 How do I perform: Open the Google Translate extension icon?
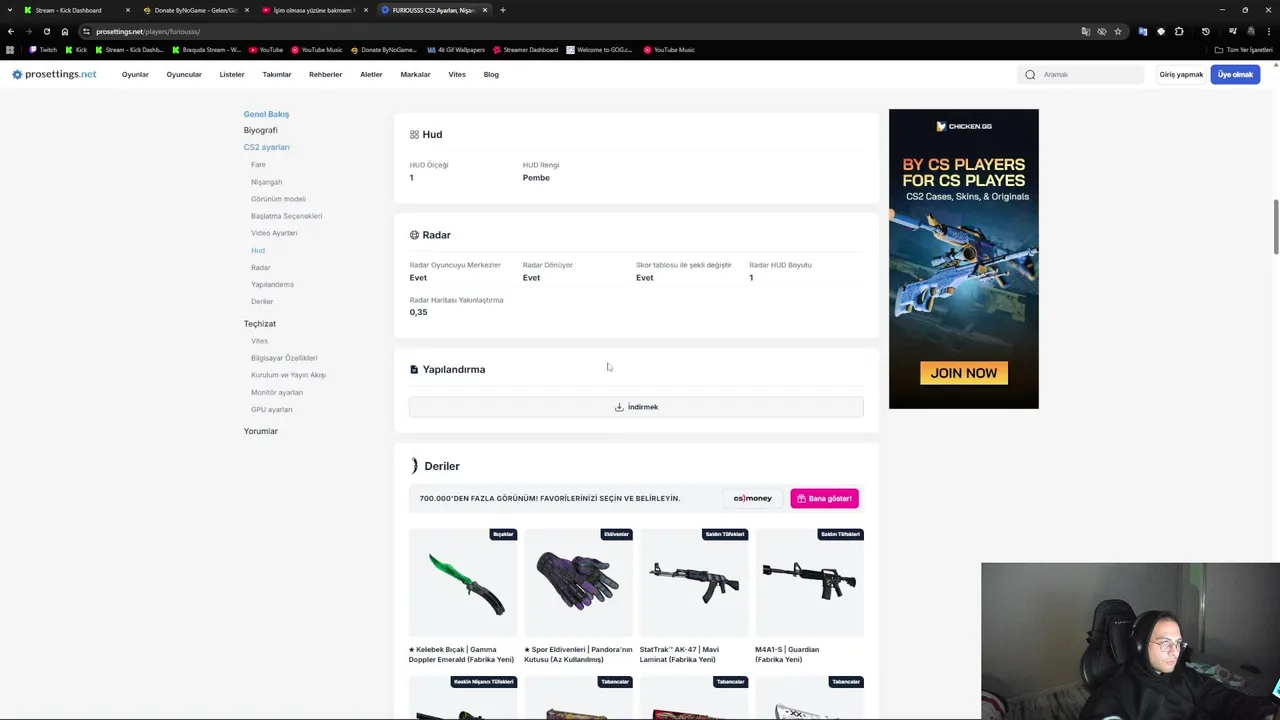[1143, 31]
